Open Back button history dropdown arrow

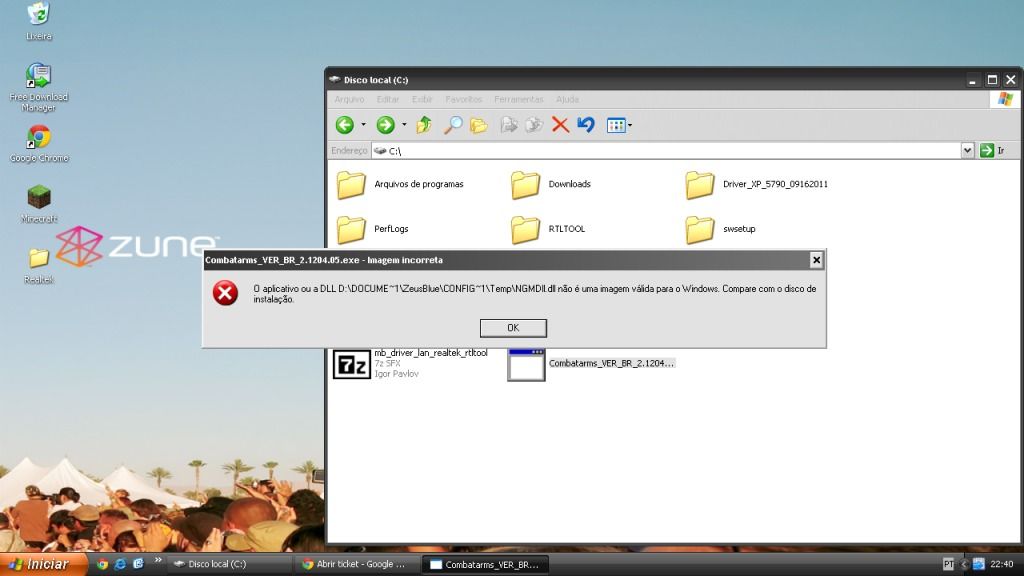click(363, 125)
